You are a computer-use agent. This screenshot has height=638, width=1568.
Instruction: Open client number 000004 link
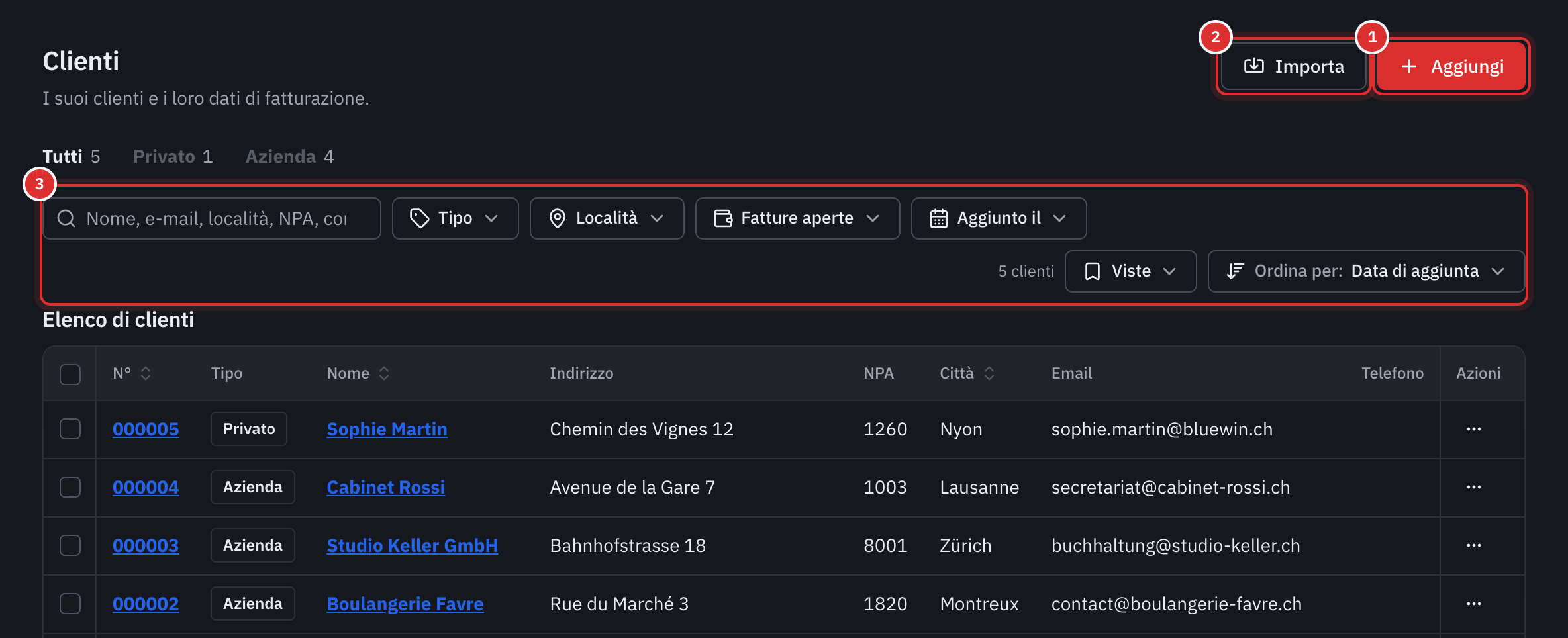146,487
